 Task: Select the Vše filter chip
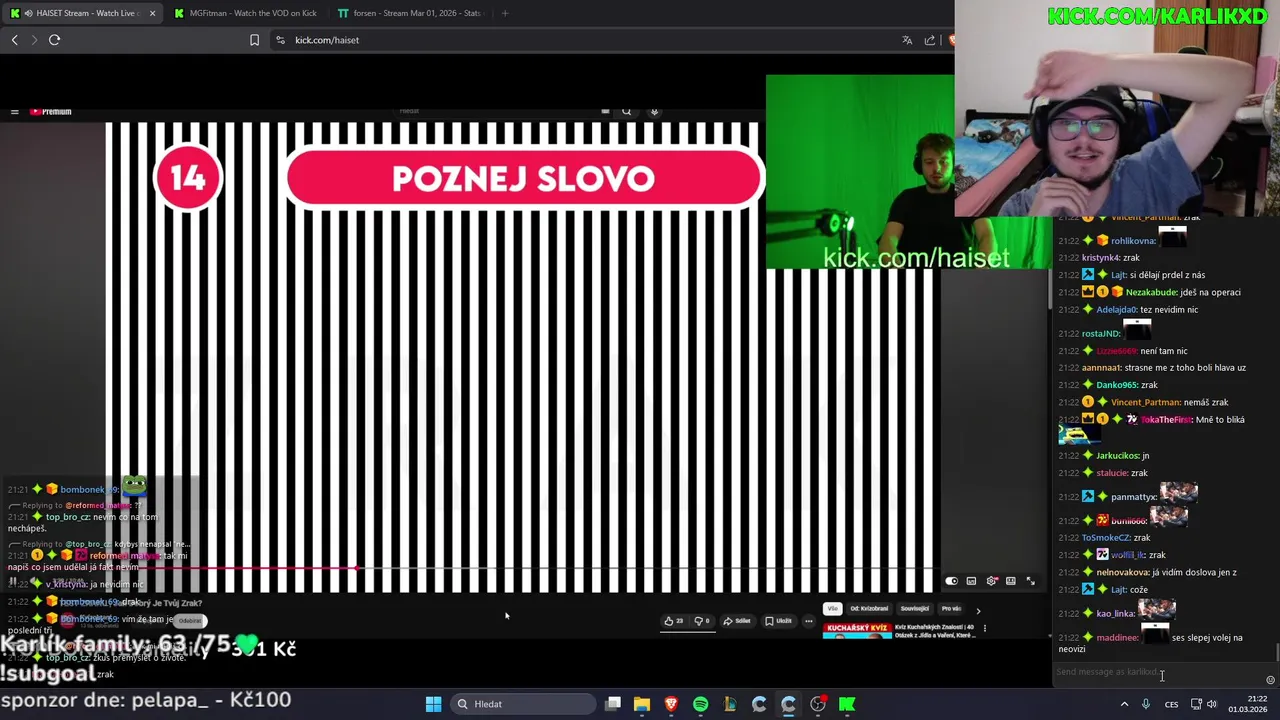[x=832, y=608]
